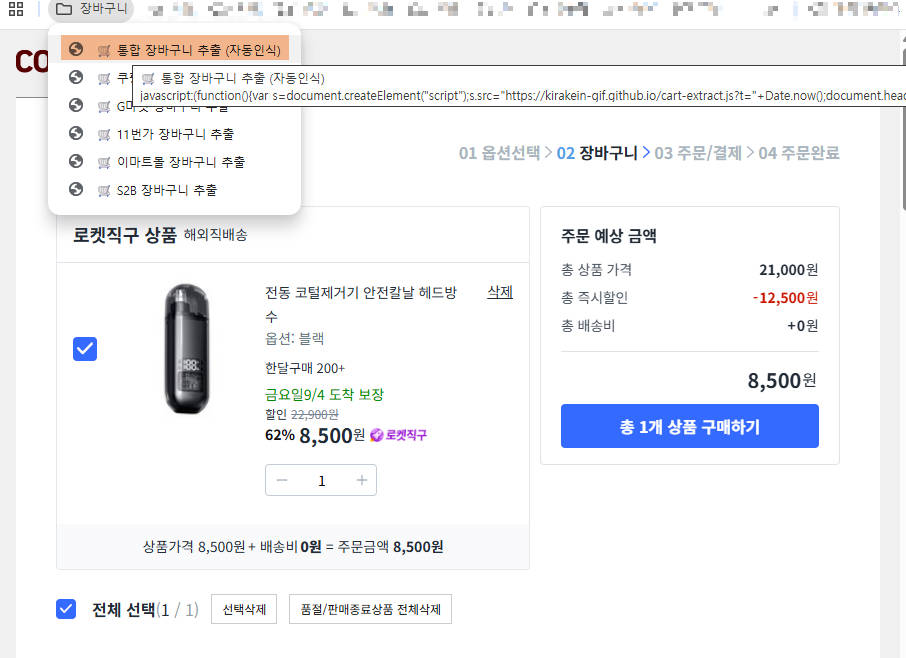Image resolution: width=906 pixels, height=658 pixels.
Task: Click cart icon next to 11번가 entry
Action: point(104,135)
